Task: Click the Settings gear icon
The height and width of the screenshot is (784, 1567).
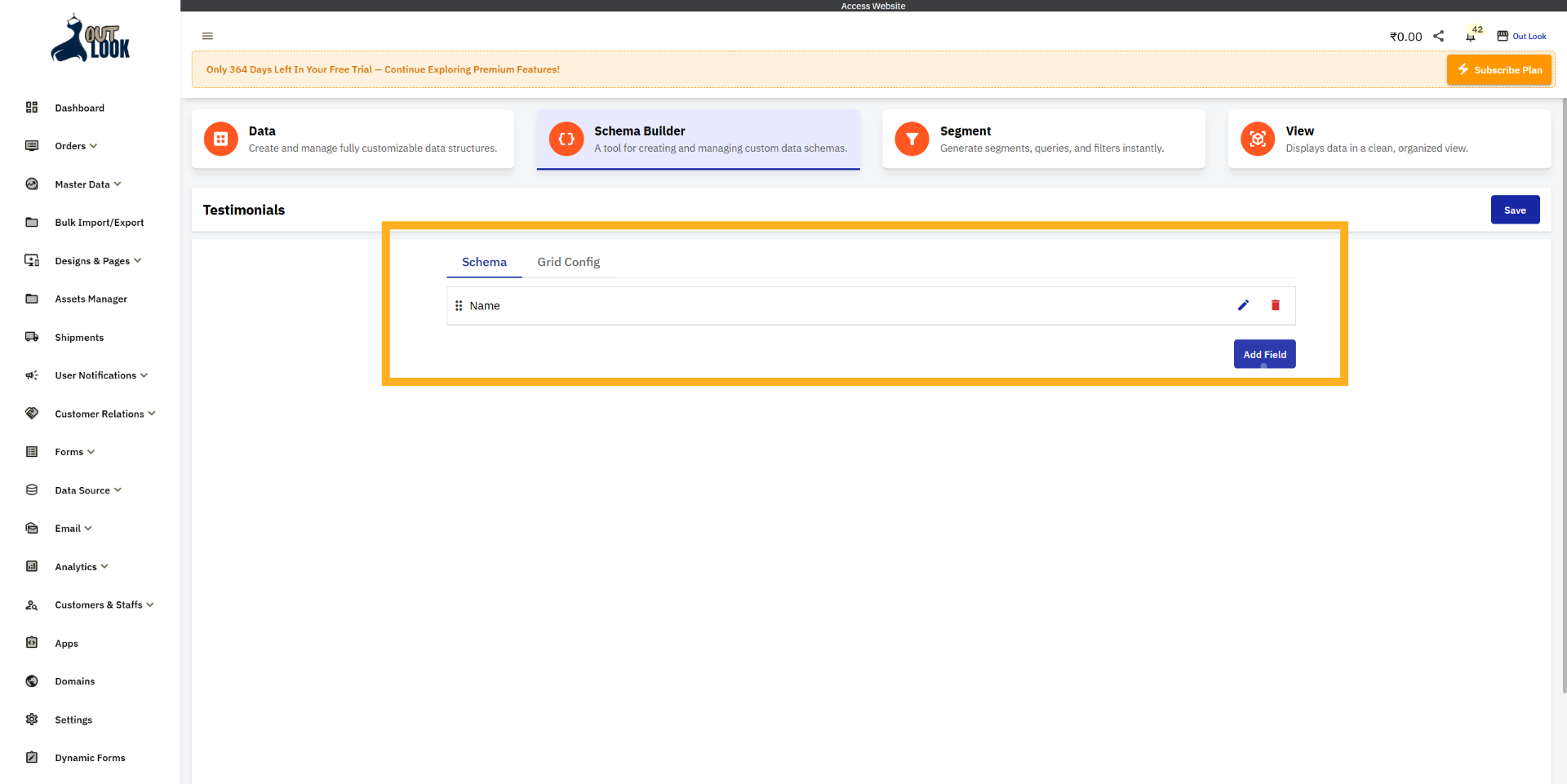Action: point(32,720)
